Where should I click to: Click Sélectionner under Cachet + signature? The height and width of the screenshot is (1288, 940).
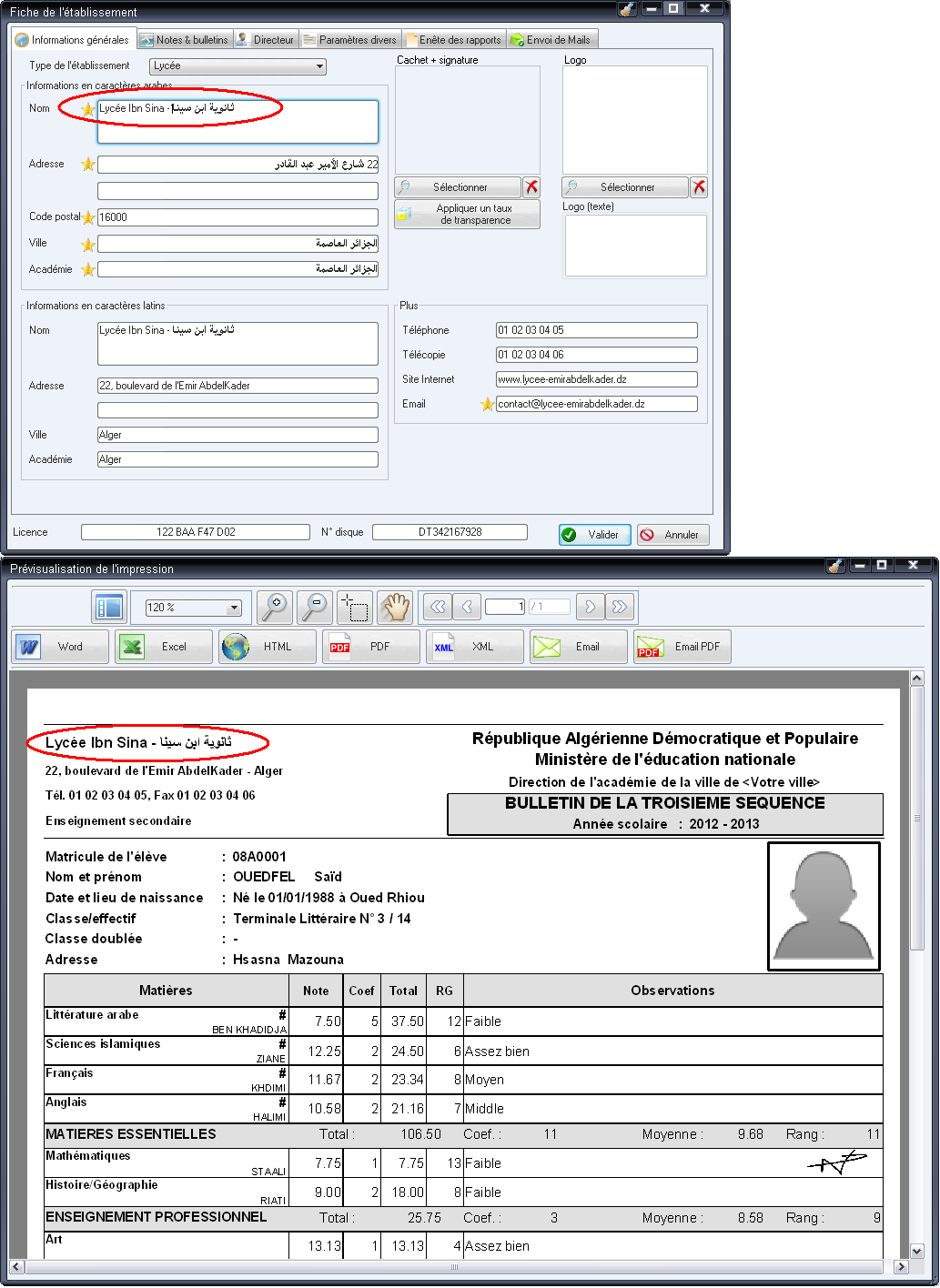coord(458,187)
